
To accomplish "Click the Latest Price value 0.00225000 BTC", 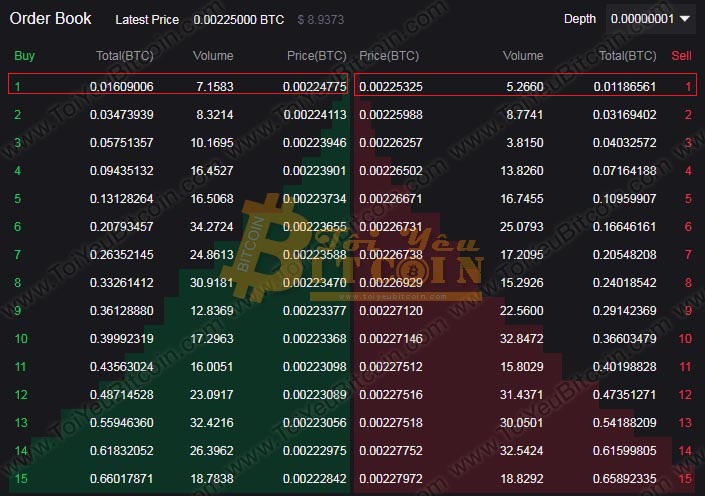I will [x=238, y=19].
